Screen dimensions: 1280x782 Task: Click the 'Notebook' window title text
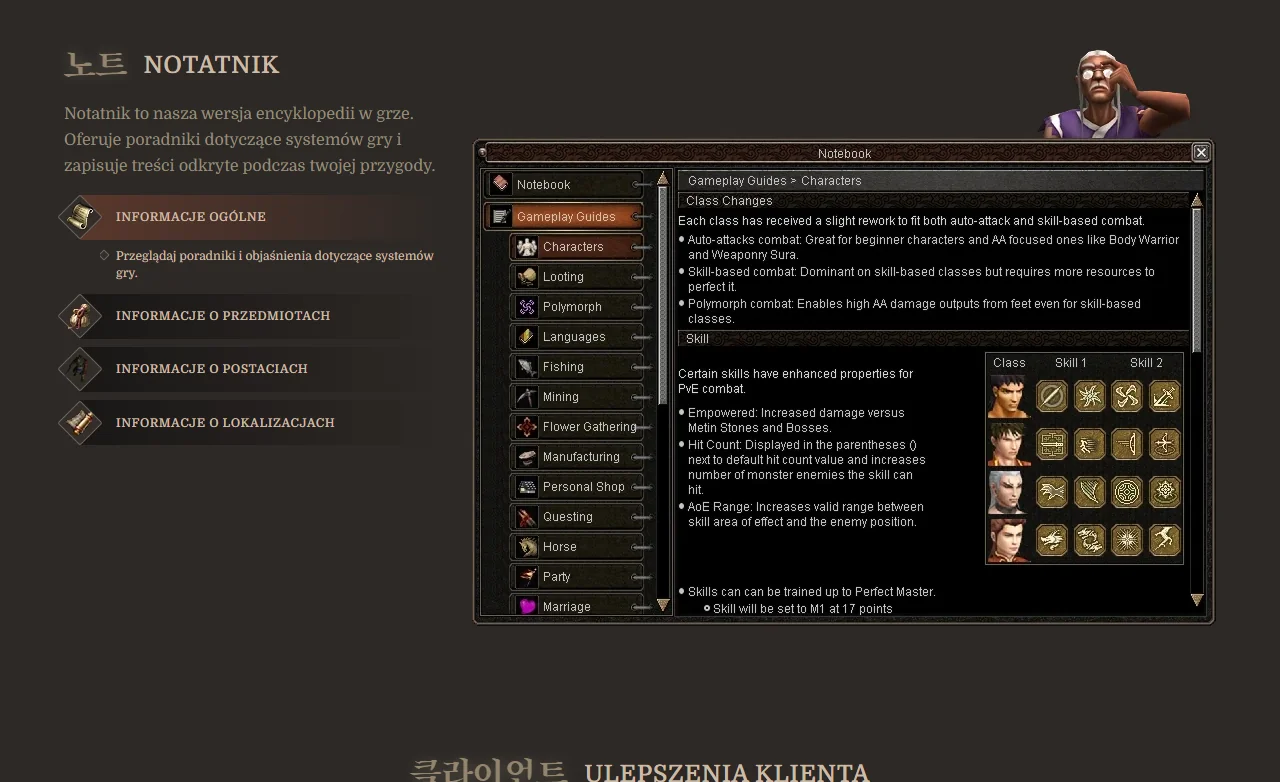(844, 154)
